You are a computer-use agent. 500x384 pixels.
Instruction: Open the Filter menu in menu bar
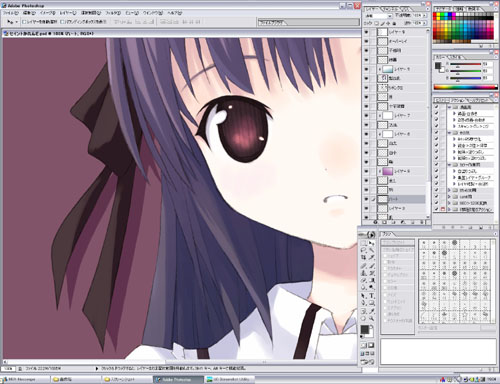(x=113, y=13)
